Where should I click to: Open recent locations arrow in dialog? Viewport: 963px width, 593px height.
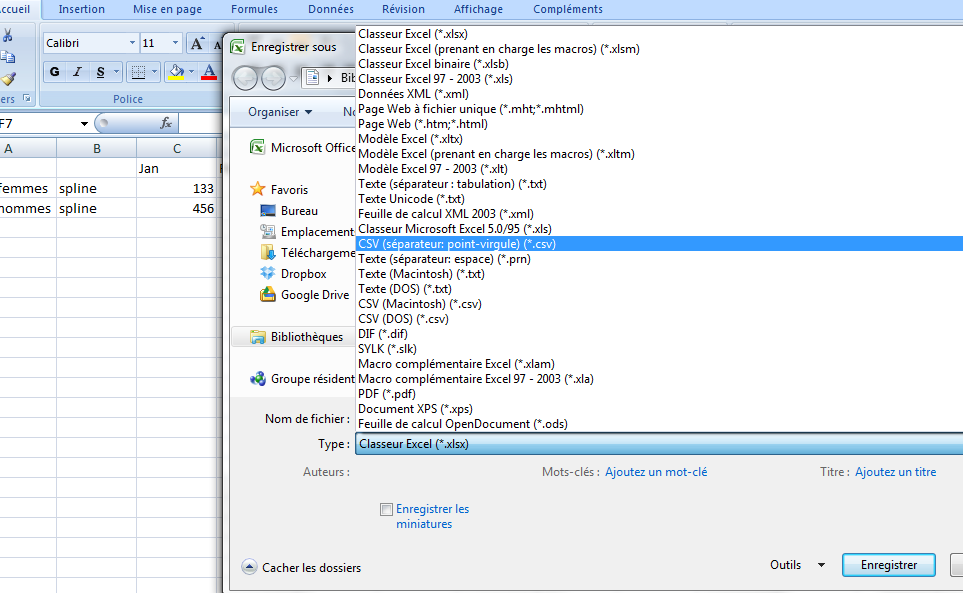[x=294, y=79]
